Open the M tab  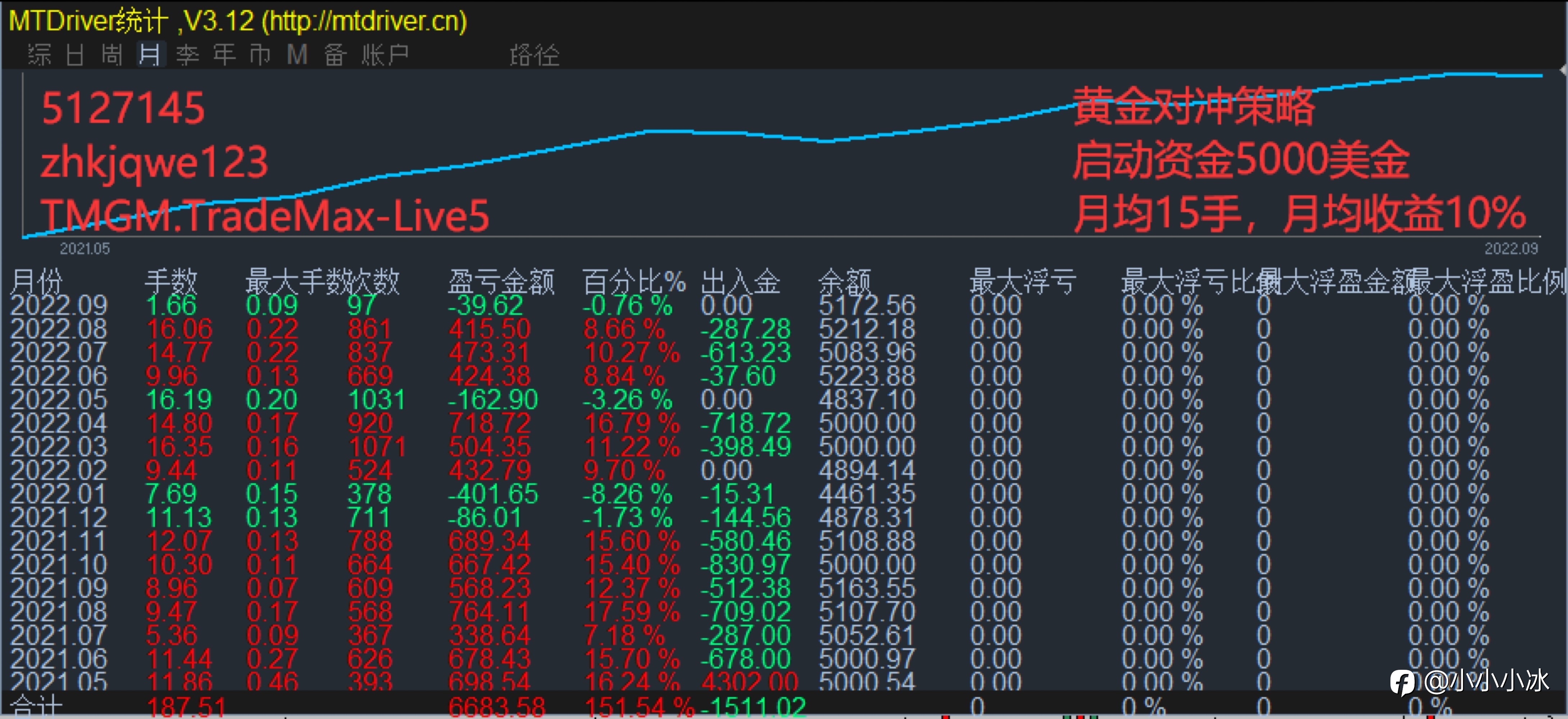(x=297, y=55)
